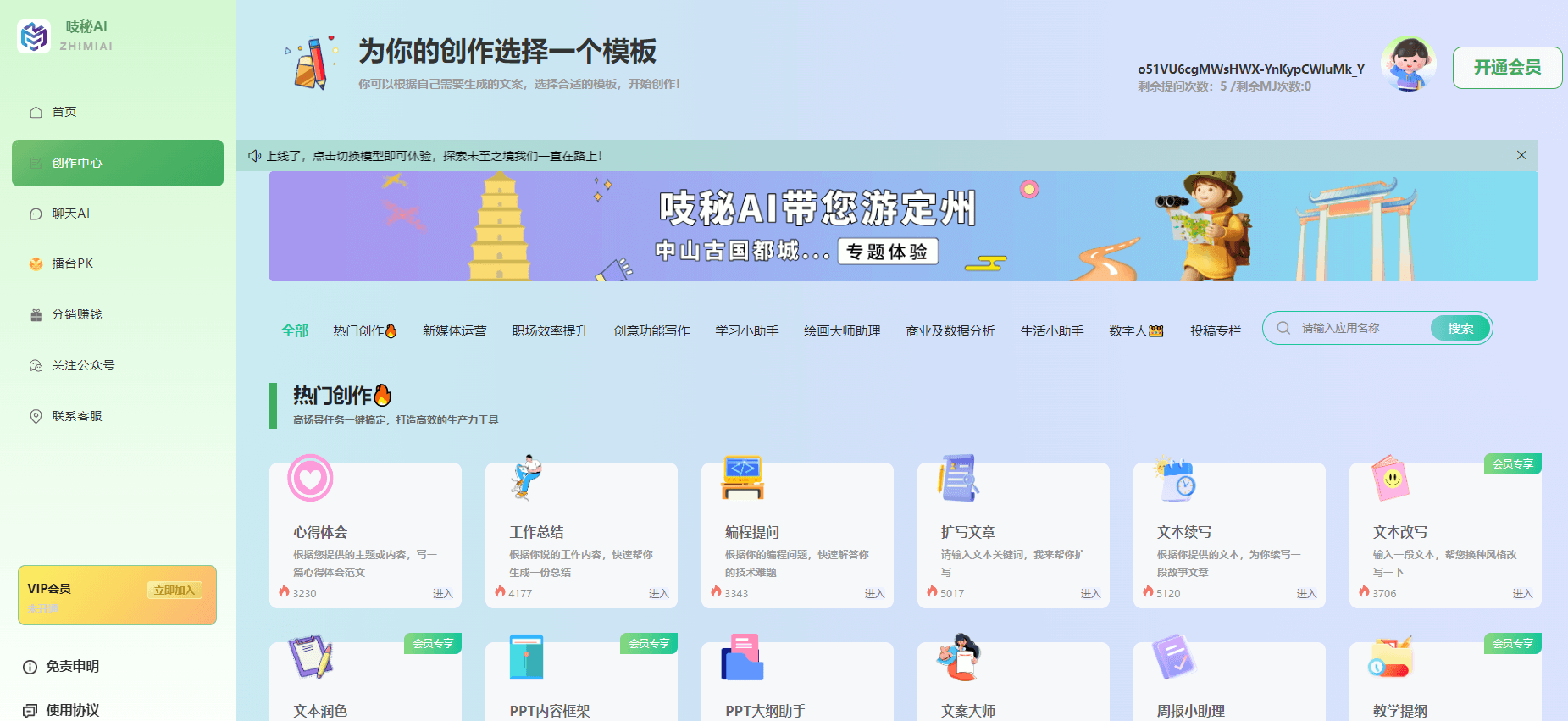Click 进入 on the 扩写文章 card
The image size is (1568, 721).
click(x=1091, y=593)
